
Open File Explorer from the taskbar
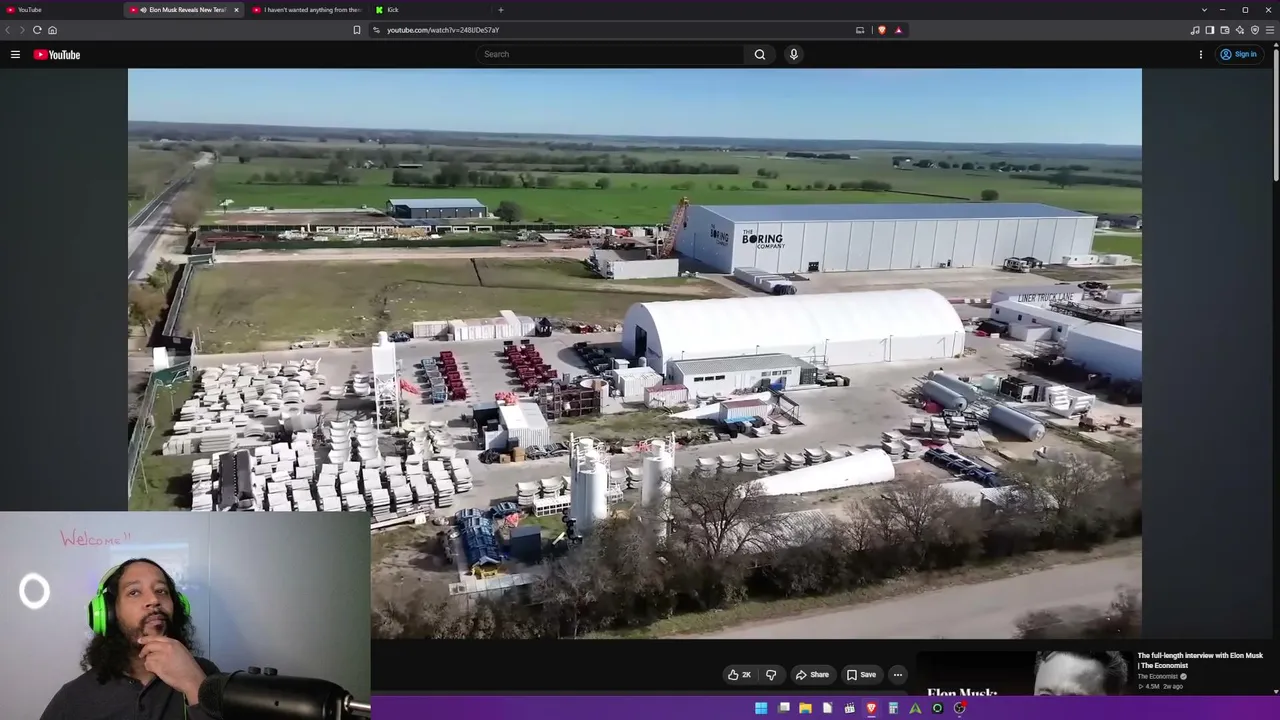point(805,708)
